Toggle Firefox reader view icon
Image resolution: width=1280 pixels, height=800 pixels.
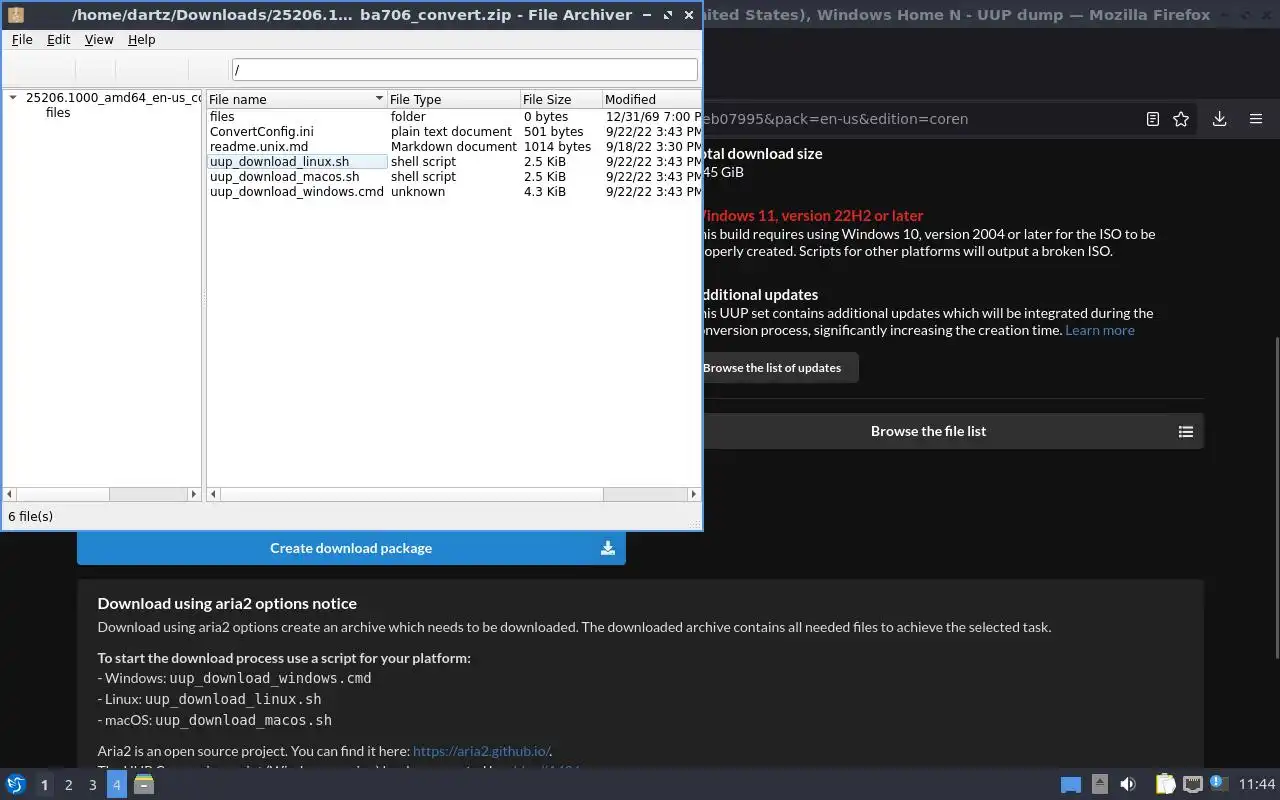[x=1153, y=119]
